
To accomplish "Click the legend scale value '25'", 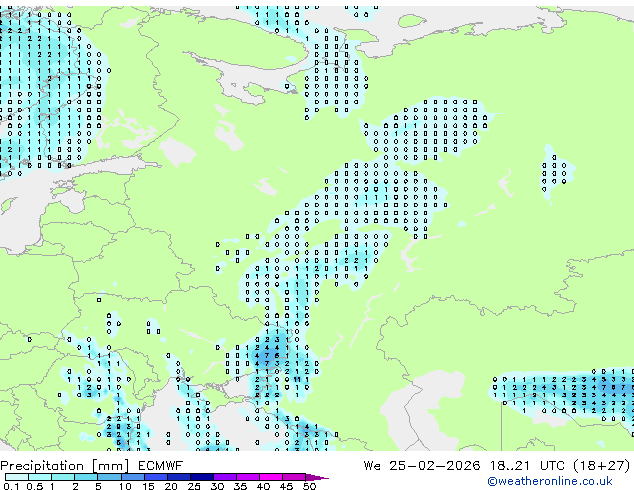I will [x=194, y=486].
